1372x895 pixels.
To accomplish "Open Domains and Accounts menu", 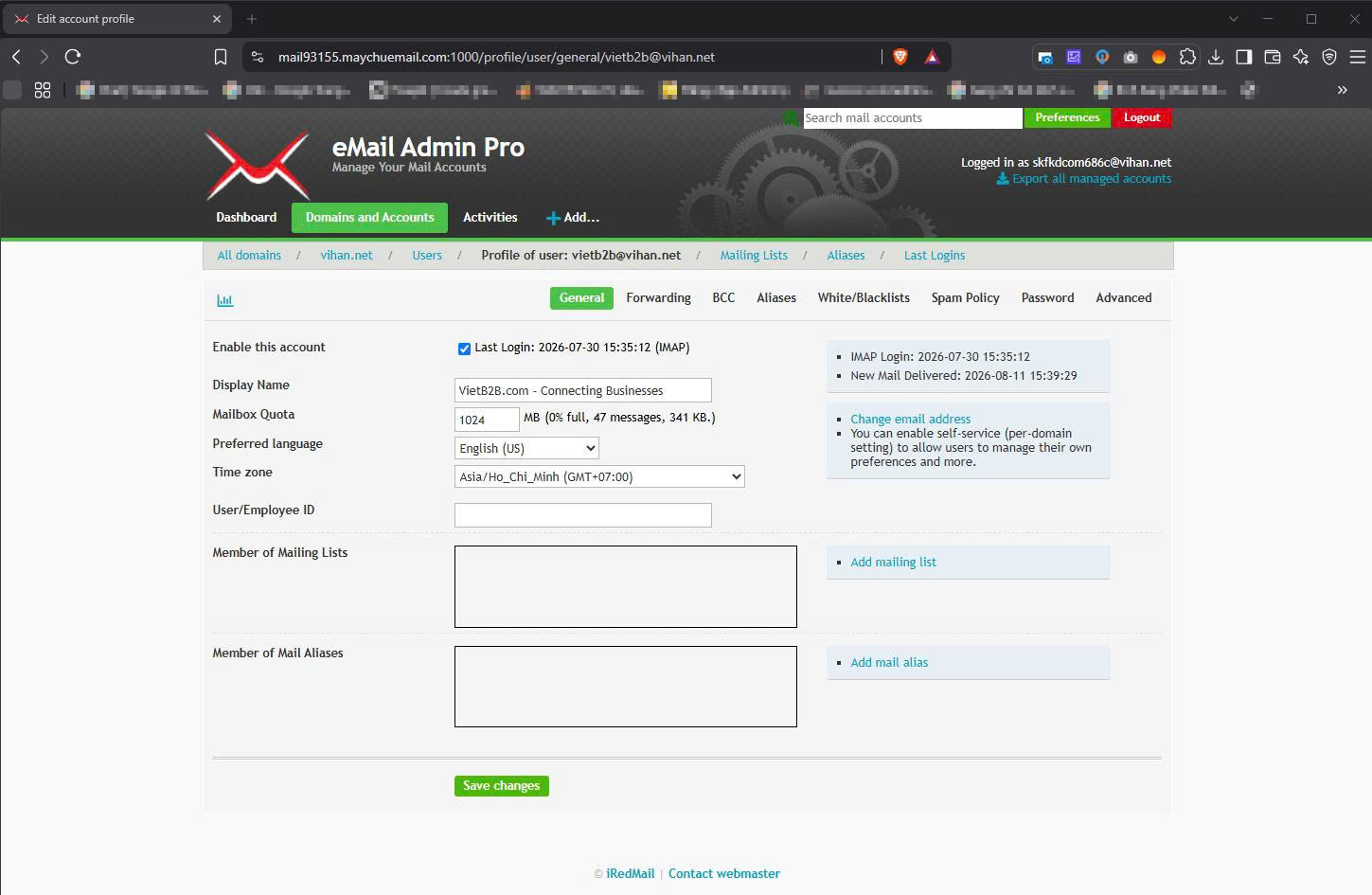I will tap(369, 218).
